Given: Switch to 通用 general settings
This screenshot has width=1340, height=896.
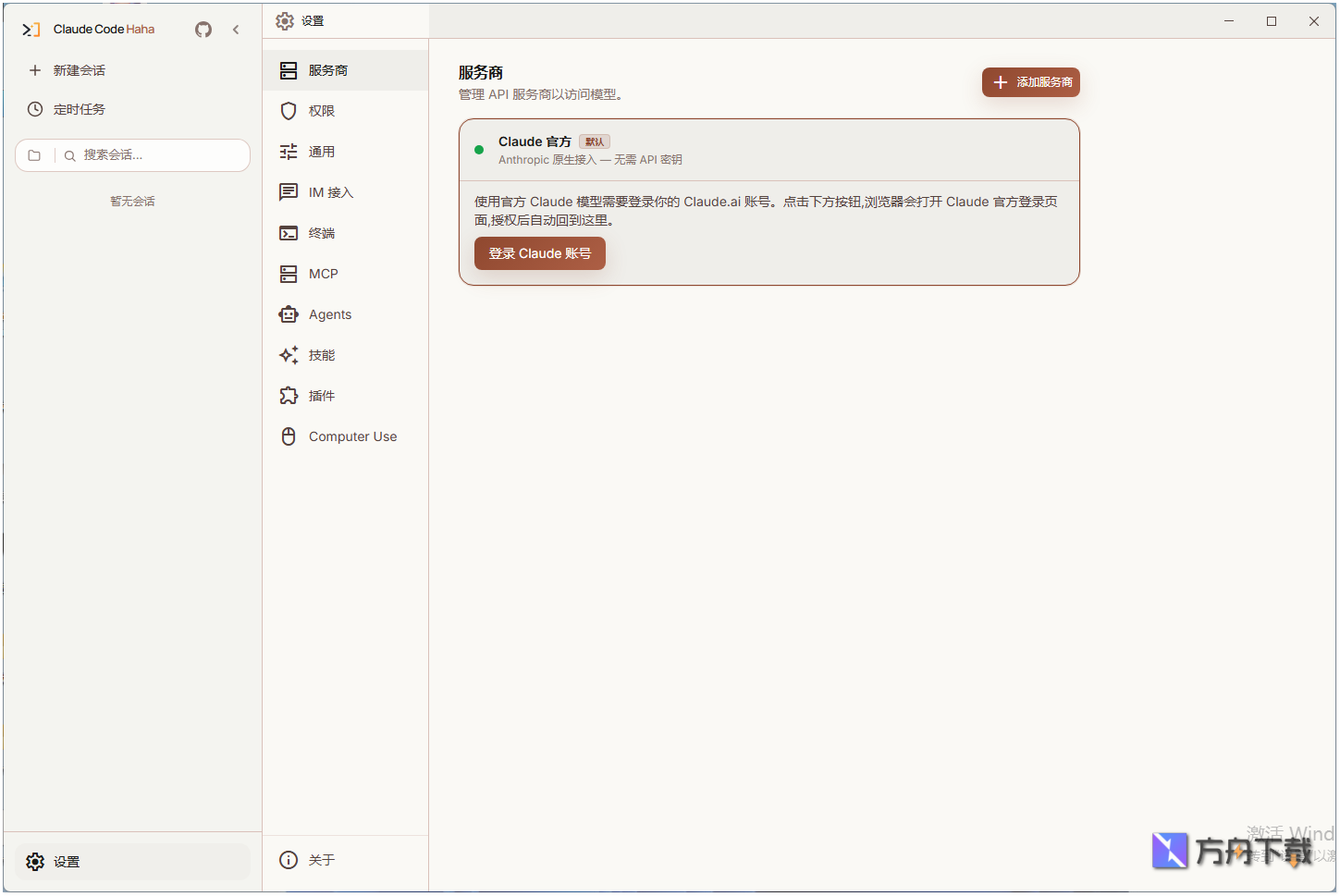Looking at the screenshot, I should click(x=321, y=152).
